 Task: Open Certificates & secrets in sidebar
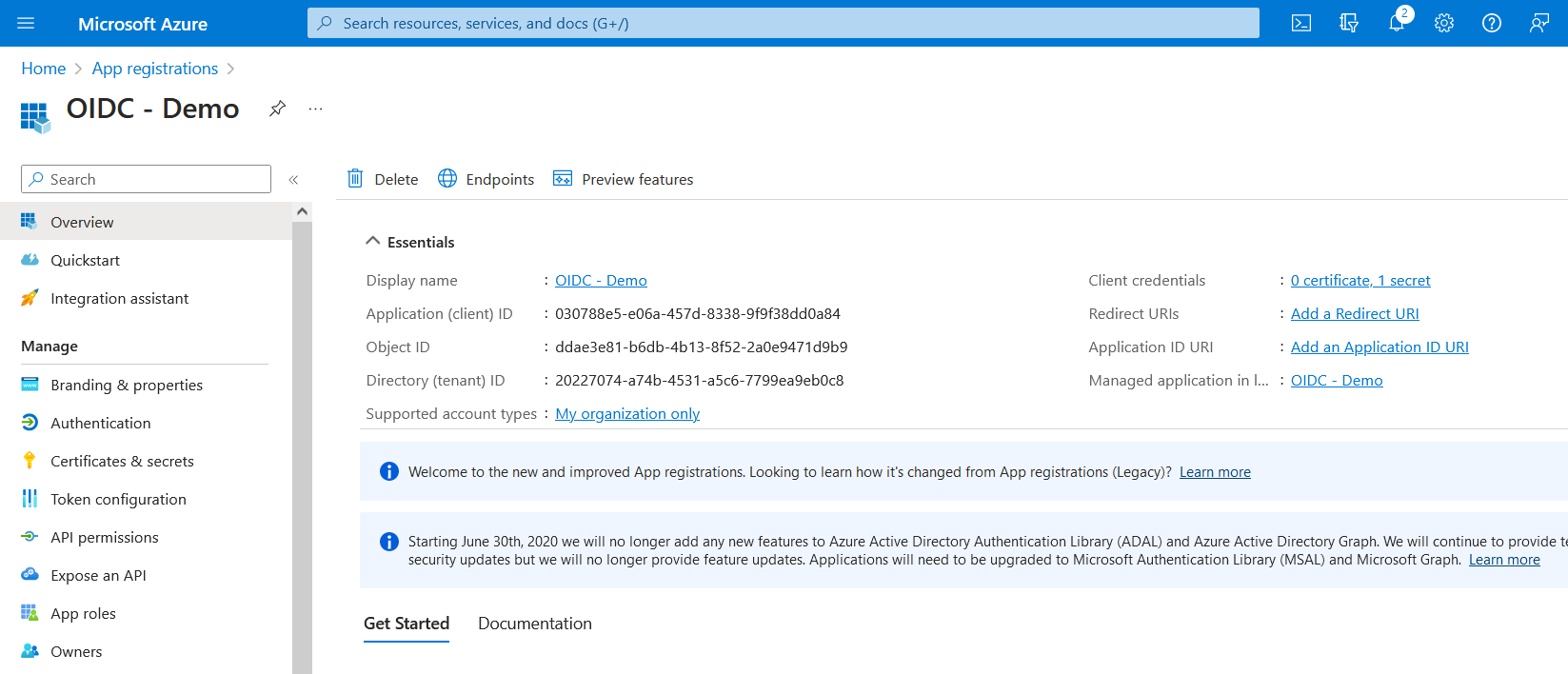tap(122, 461)
